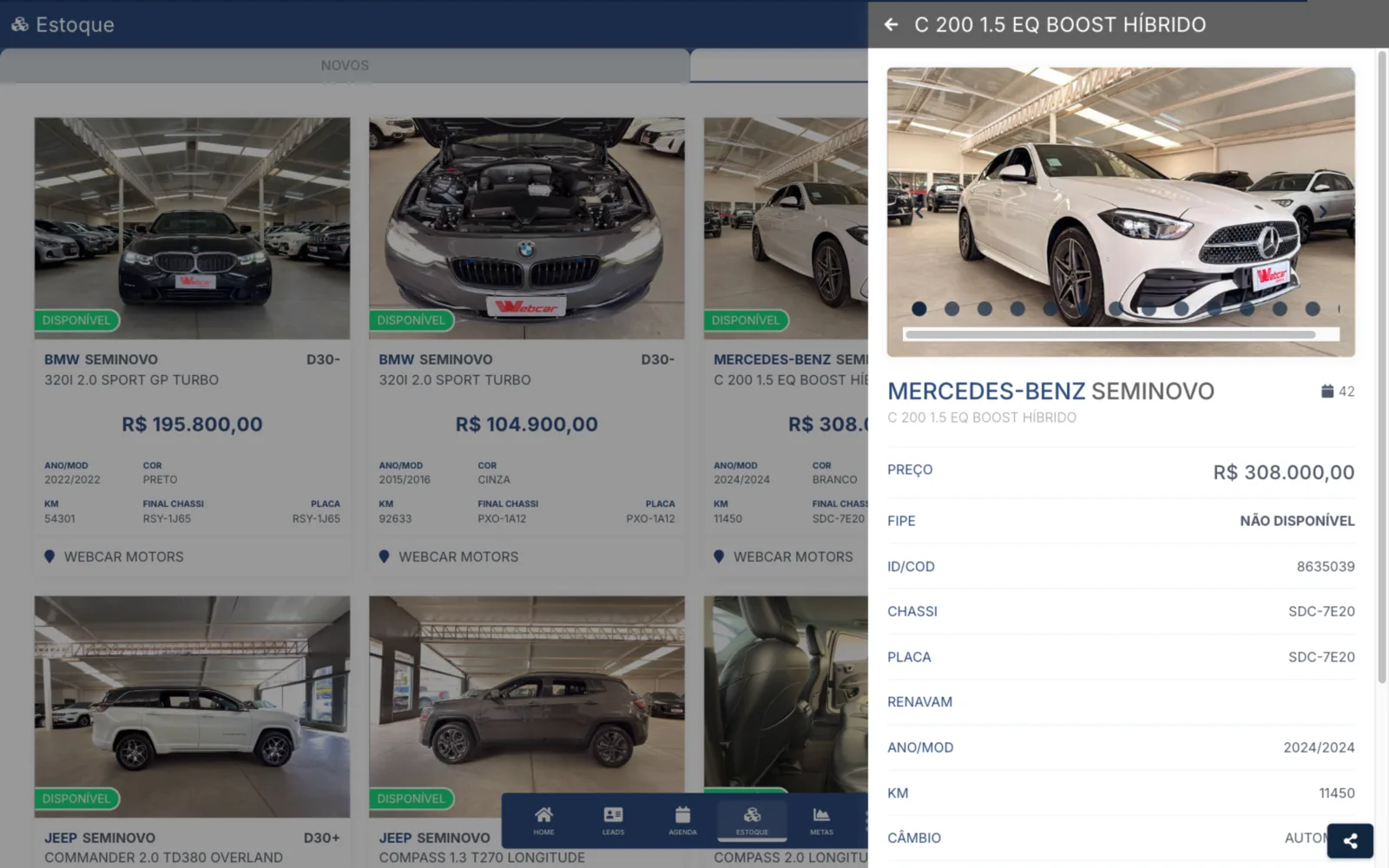Viewport: 1389px width, 868px height.
Task: Click the location pin on the 320i Sport GP Turbo card
Action: click(x=49, y=556)
